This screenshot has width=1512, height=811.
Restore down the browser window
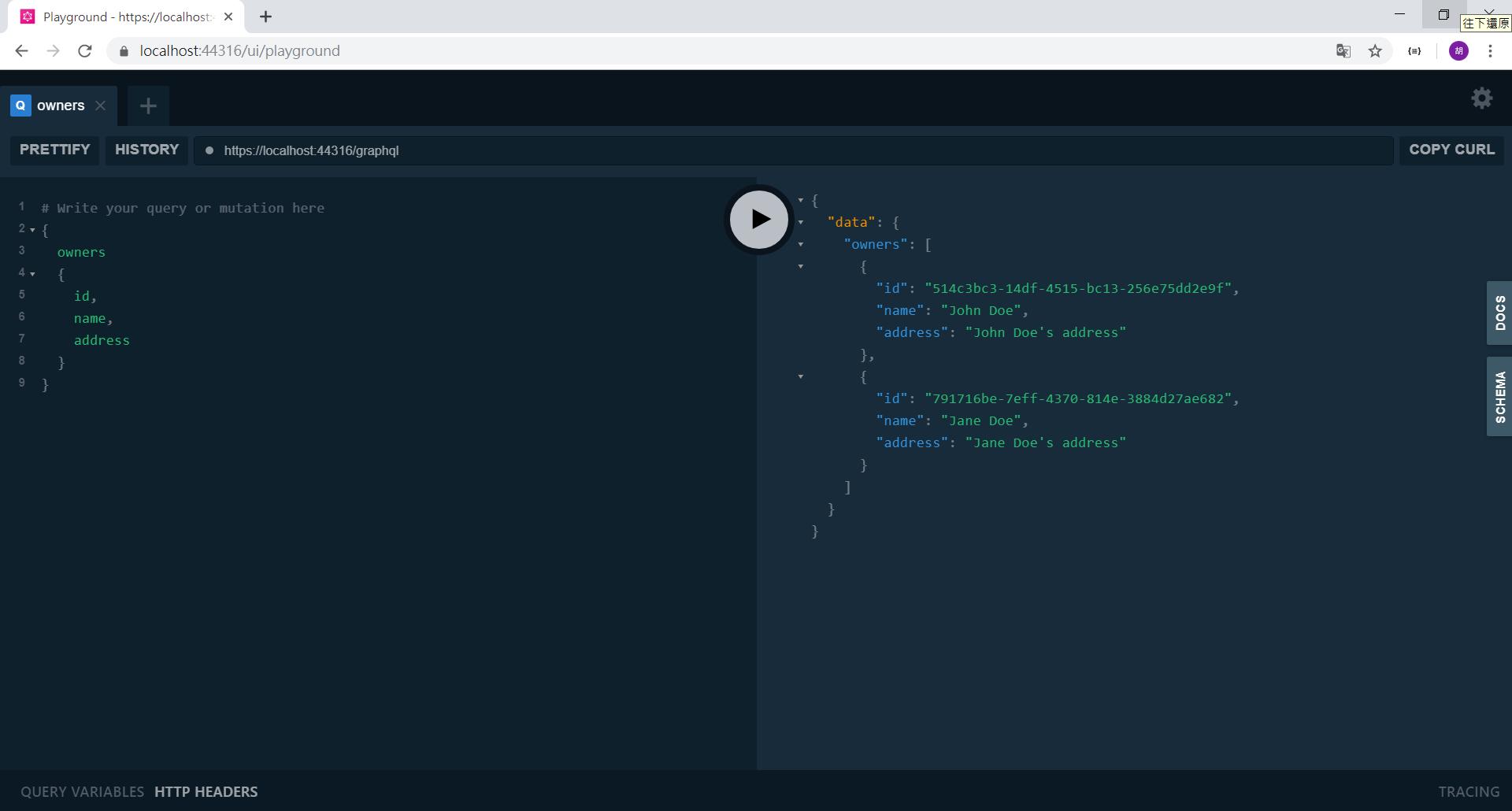pyautogui.click(x=1443, y=14)
